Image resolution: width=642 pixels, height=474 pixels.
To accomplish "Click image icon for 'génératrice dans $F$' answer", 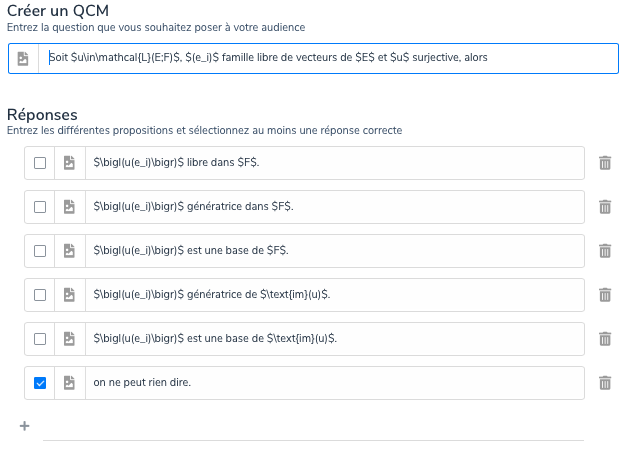I will coord(69,207).
